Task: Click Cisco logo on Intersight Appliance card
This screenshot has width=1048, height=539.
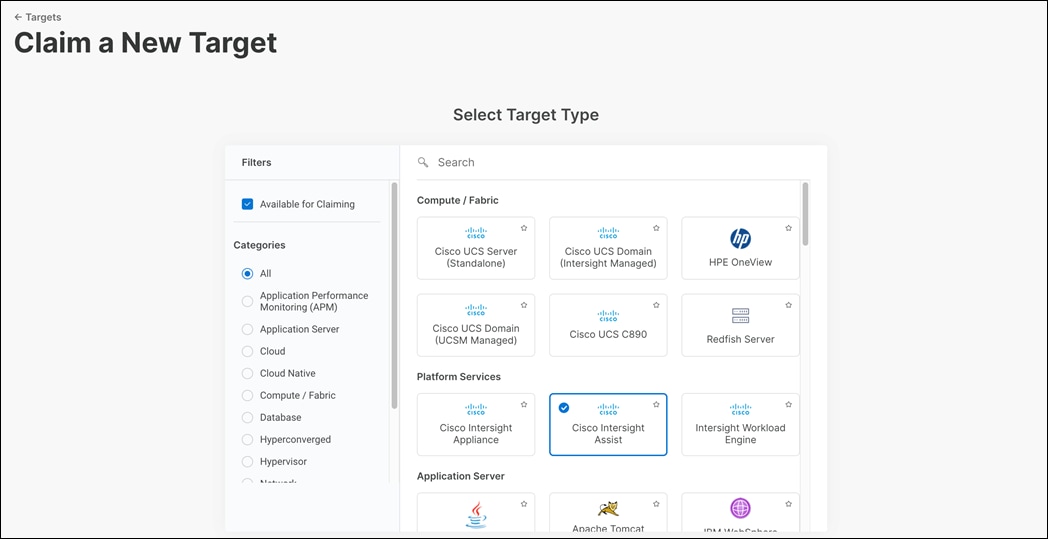Action: 476,410
